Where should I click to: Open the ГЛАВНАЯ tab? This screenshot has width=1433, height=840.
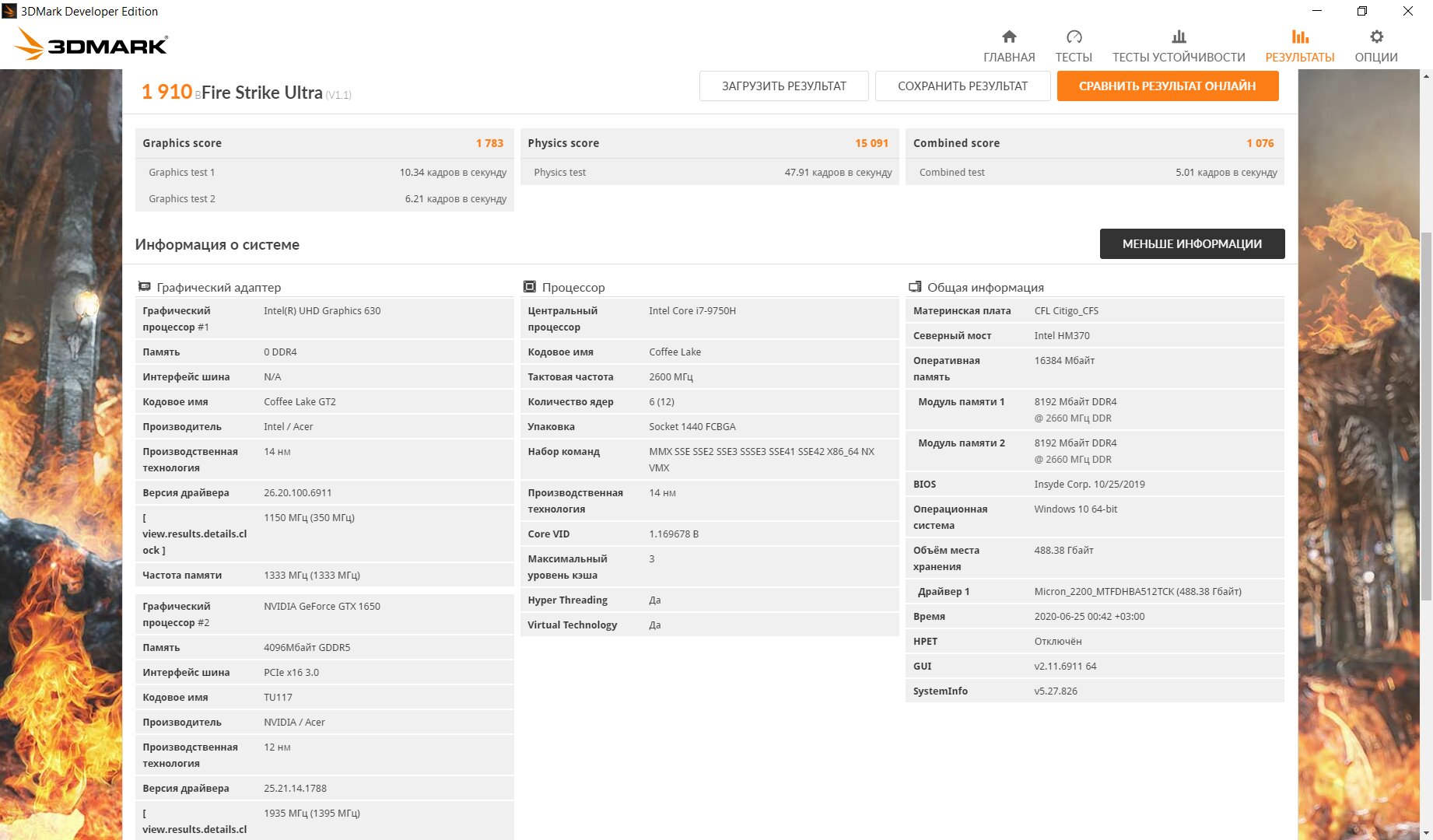(1009, 57)
